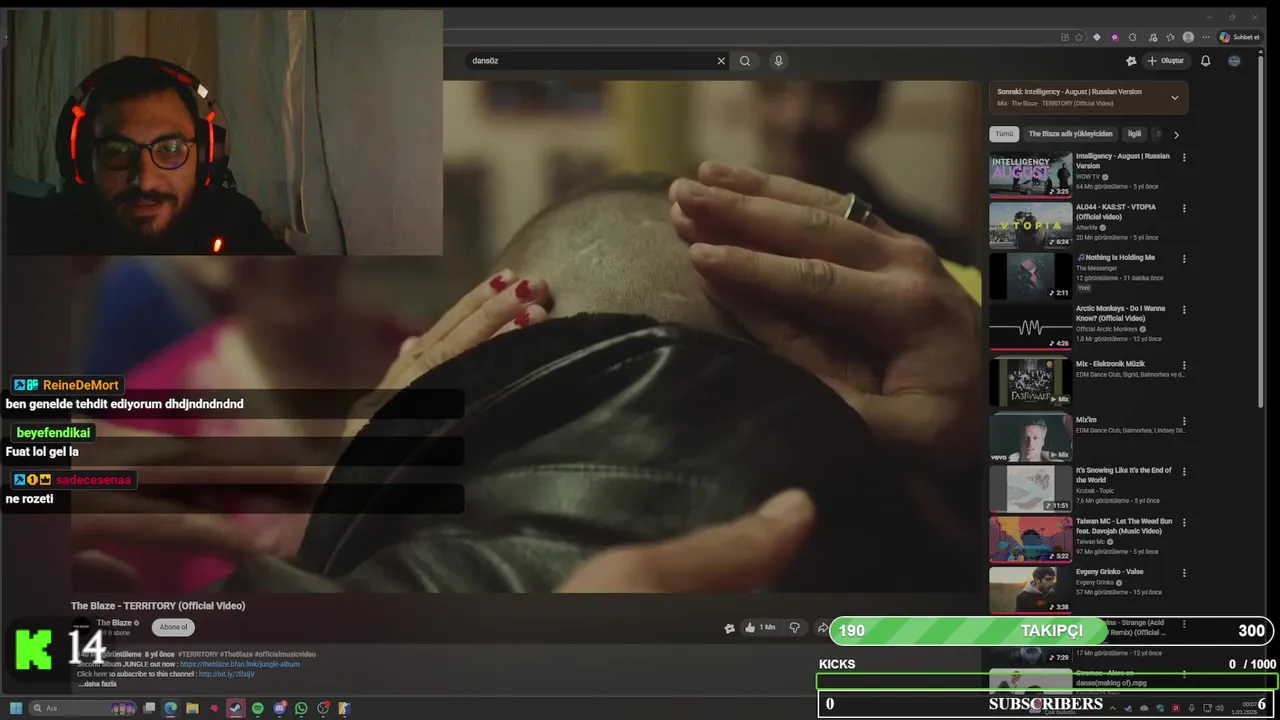The width and height of the screenshot is (1280, 720).
Task: Open 'Nothing Is Holding Me' video
Action: [1115, 258]
